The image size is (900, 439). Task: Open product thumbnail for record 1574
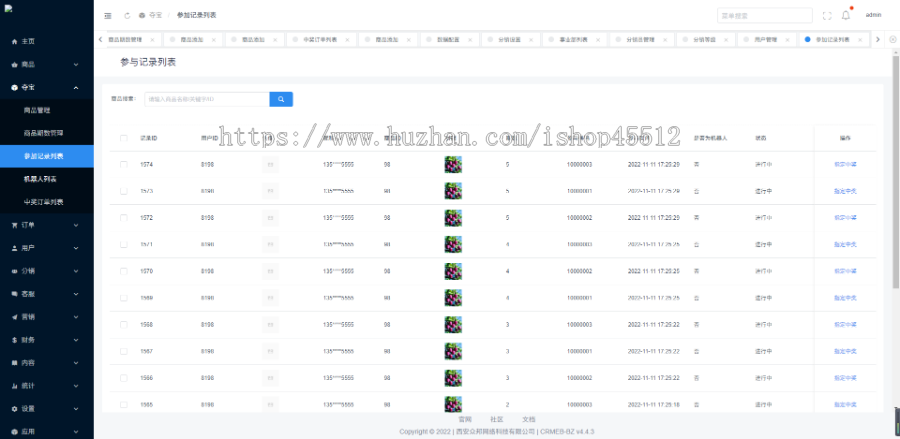tap(453, 165)
